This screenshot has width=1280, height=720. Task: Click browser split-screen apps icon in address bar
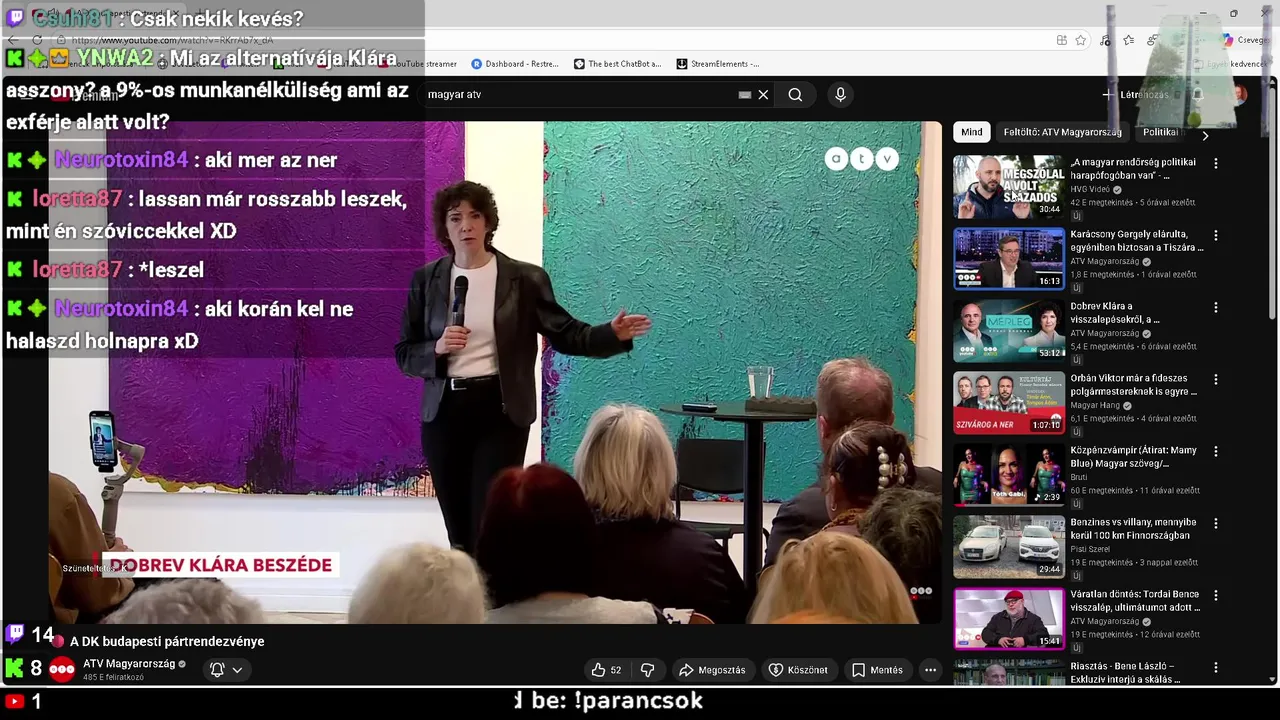(x=1061, y=40)
